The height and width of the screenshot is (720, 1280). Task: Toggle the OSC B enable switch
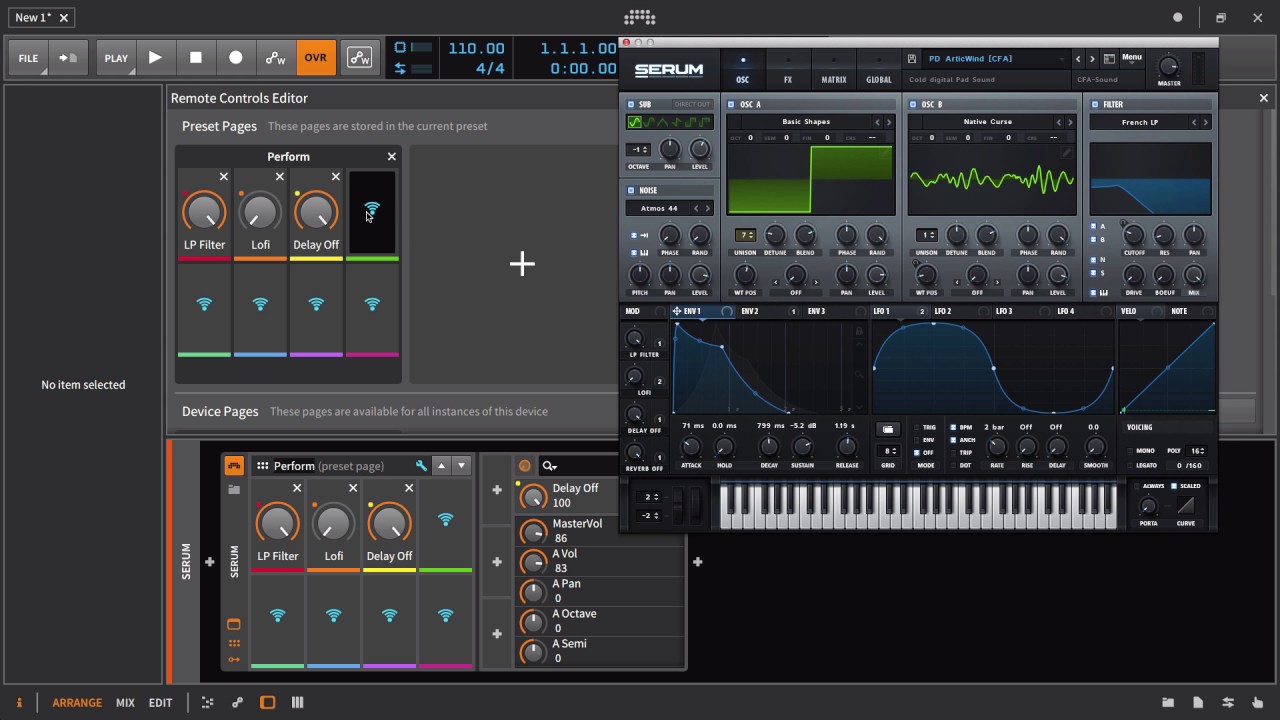tap(913, 104)
